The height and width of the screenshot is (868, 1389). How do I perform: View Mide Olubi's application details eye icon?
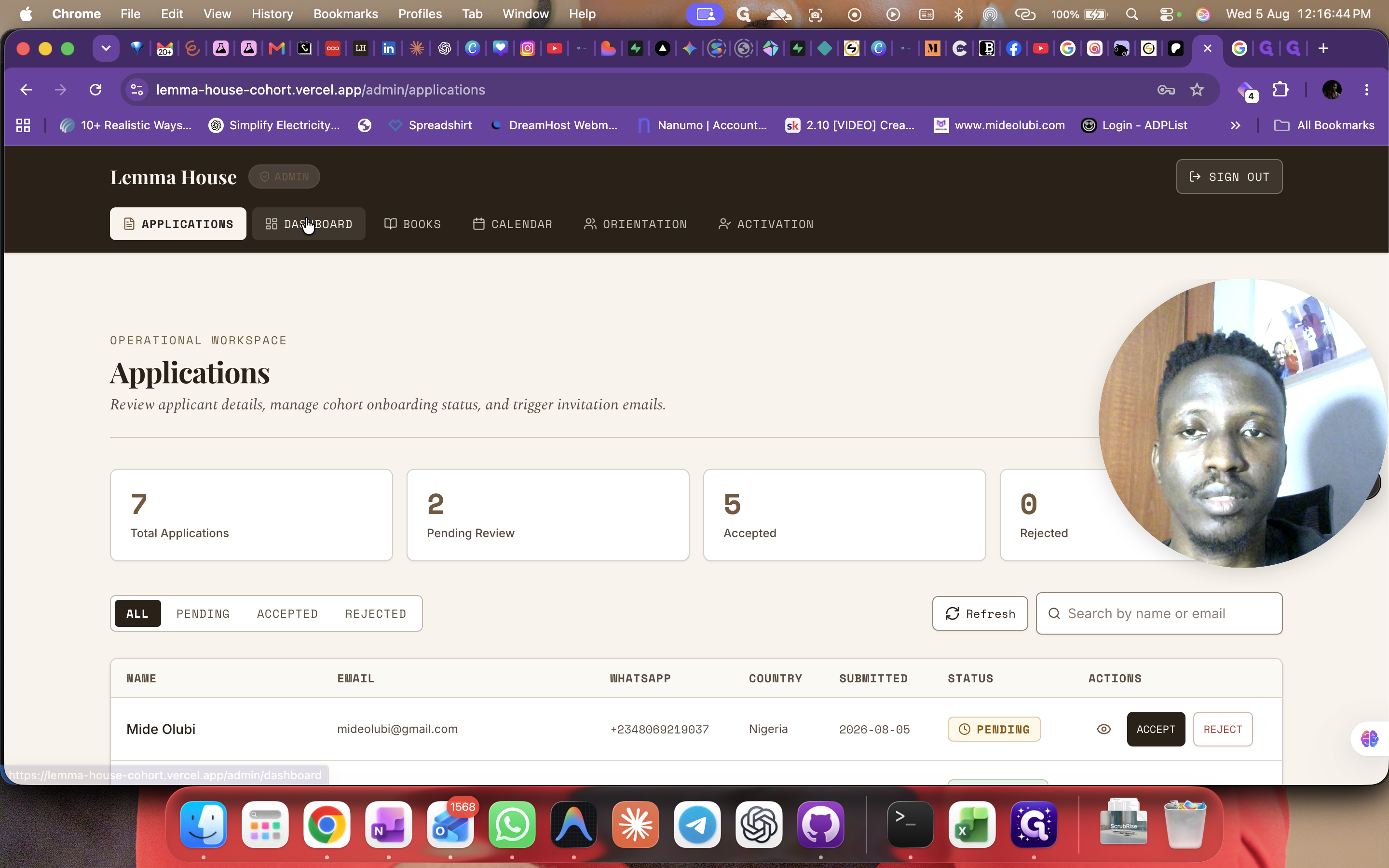[1104, 729]
